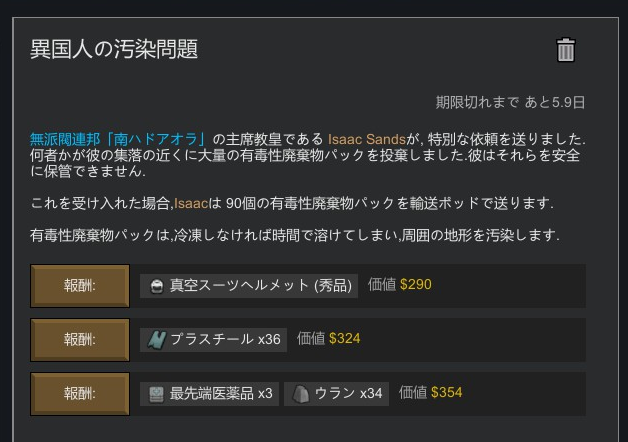
Task: Click the glitterworld medicine icon
Action: click(x=156, y=394)
